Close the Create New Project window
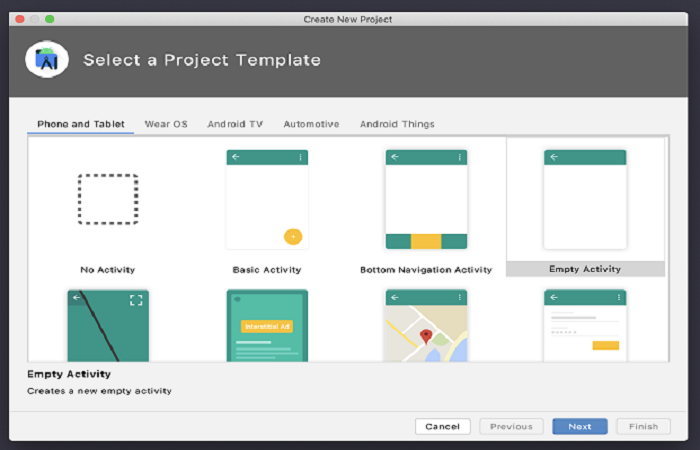 (x=19, y=19)
